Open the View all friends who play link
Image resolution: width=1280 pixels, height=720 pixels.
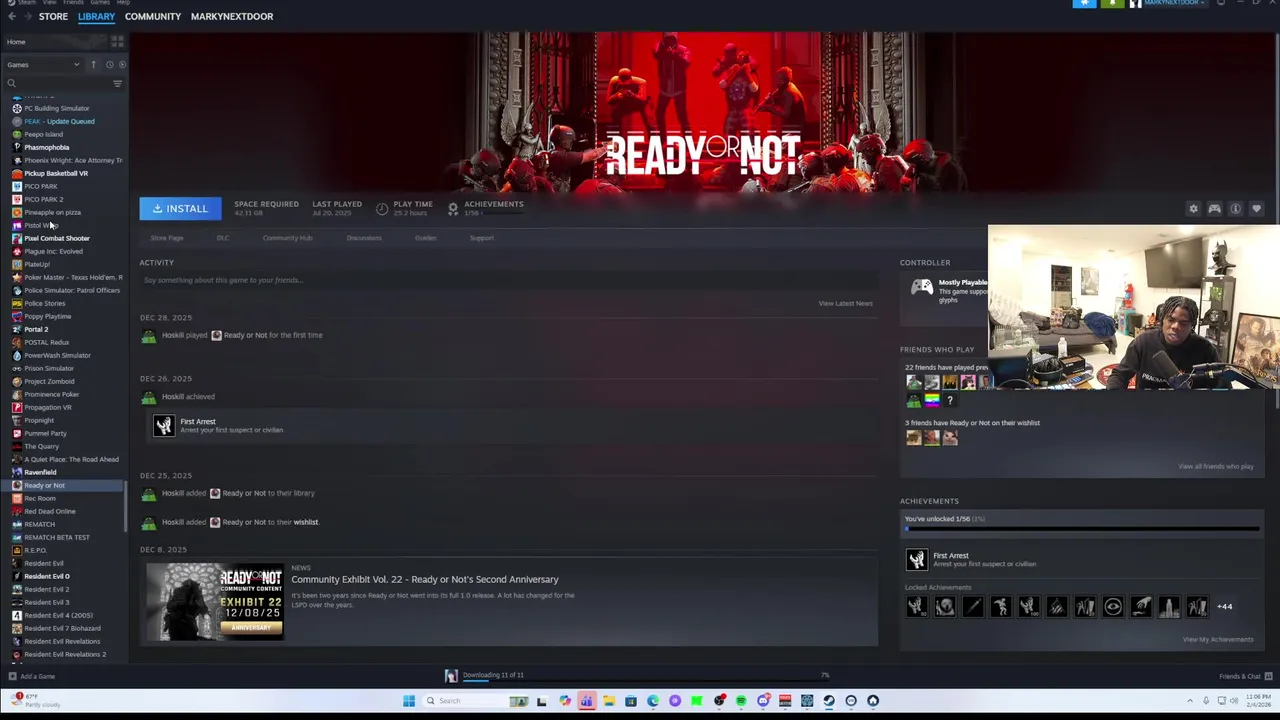[x=1216, y=466]
